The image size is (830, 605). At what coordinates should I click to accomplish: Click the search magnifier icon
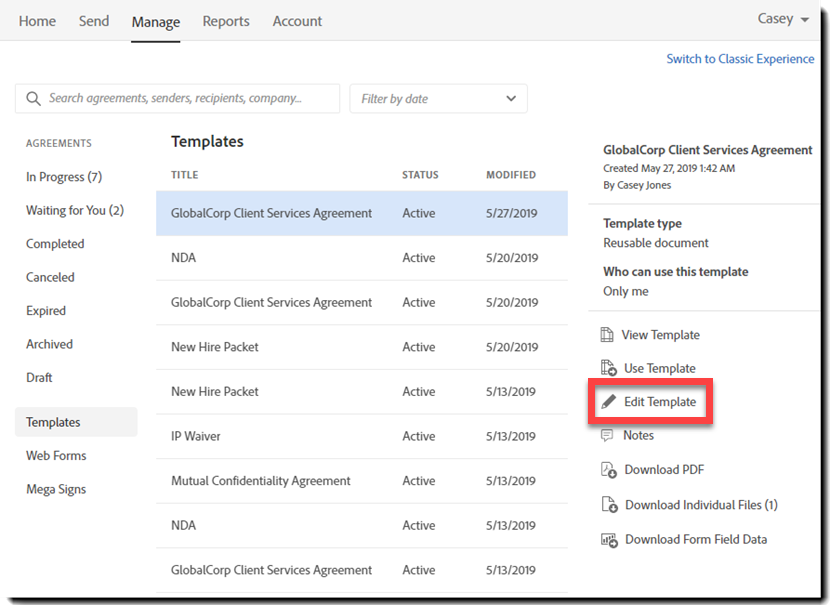click(x=34, y=98)
